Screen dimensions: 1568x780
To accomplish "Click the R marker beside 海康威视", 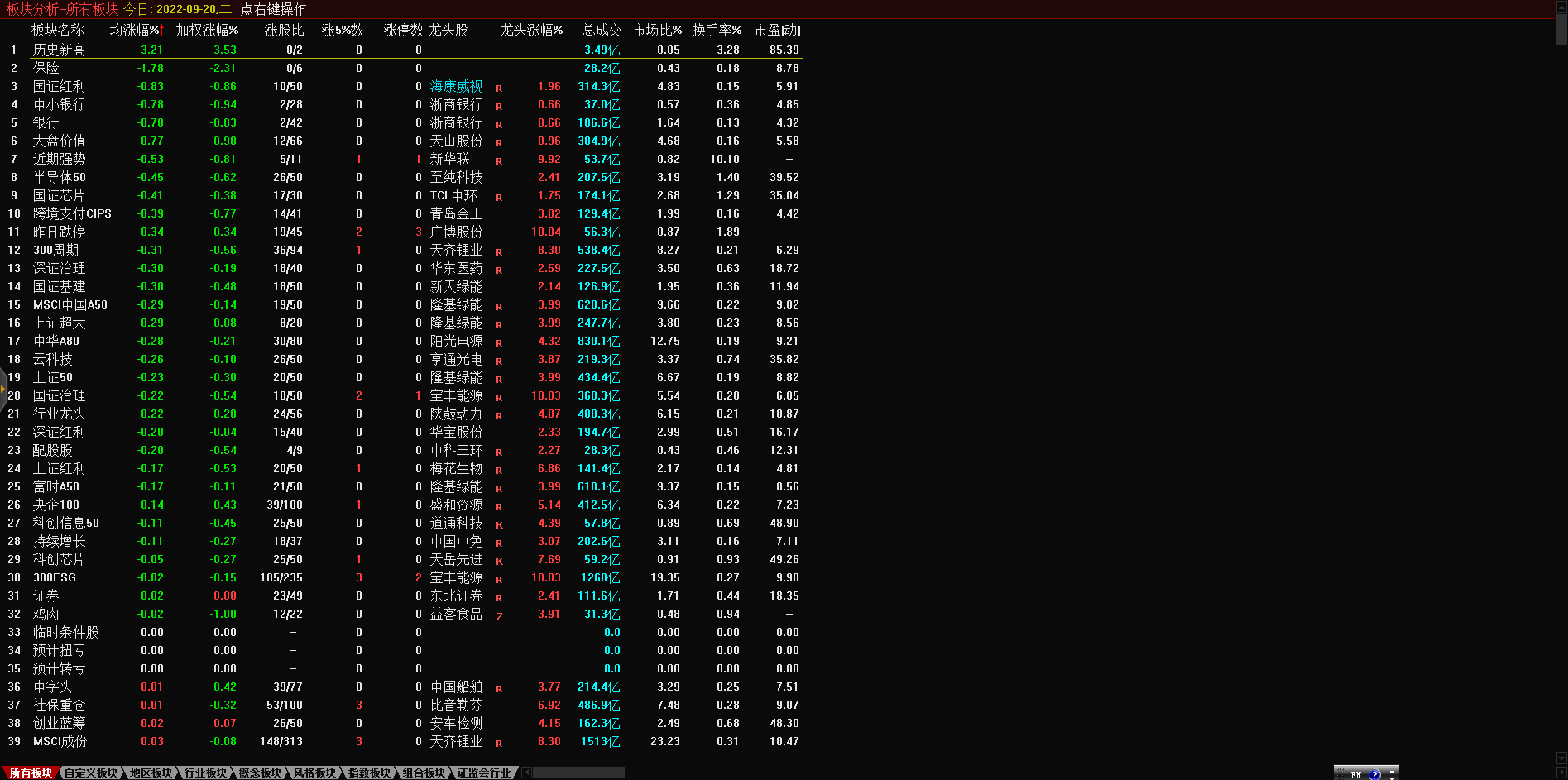I will (499, 88).
